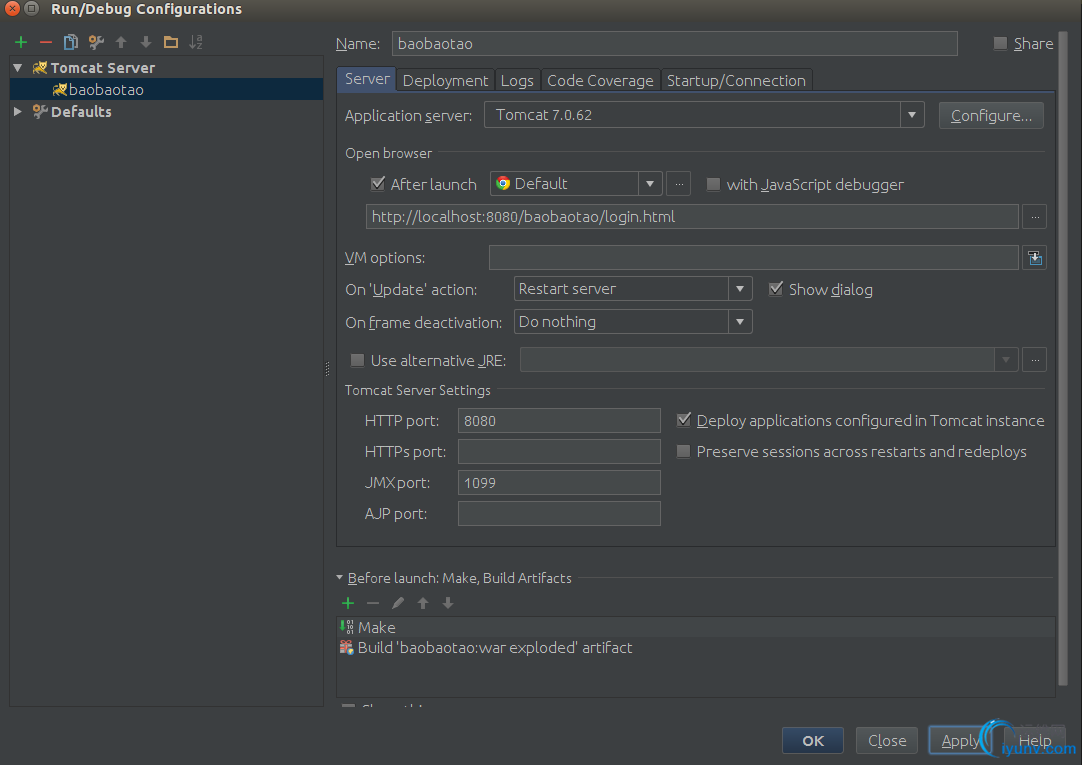1082x765 pixels.
Task: Edit selected before-launch task pencil
Action: (x=397, y=603)
